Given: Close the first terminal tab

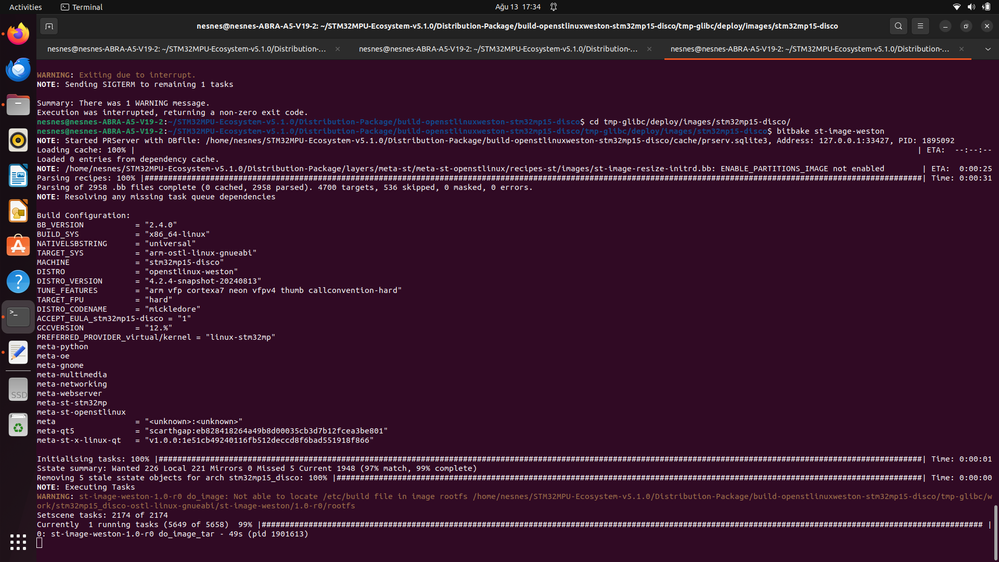Looking at the screenshot, I should [x=338, y=49].
